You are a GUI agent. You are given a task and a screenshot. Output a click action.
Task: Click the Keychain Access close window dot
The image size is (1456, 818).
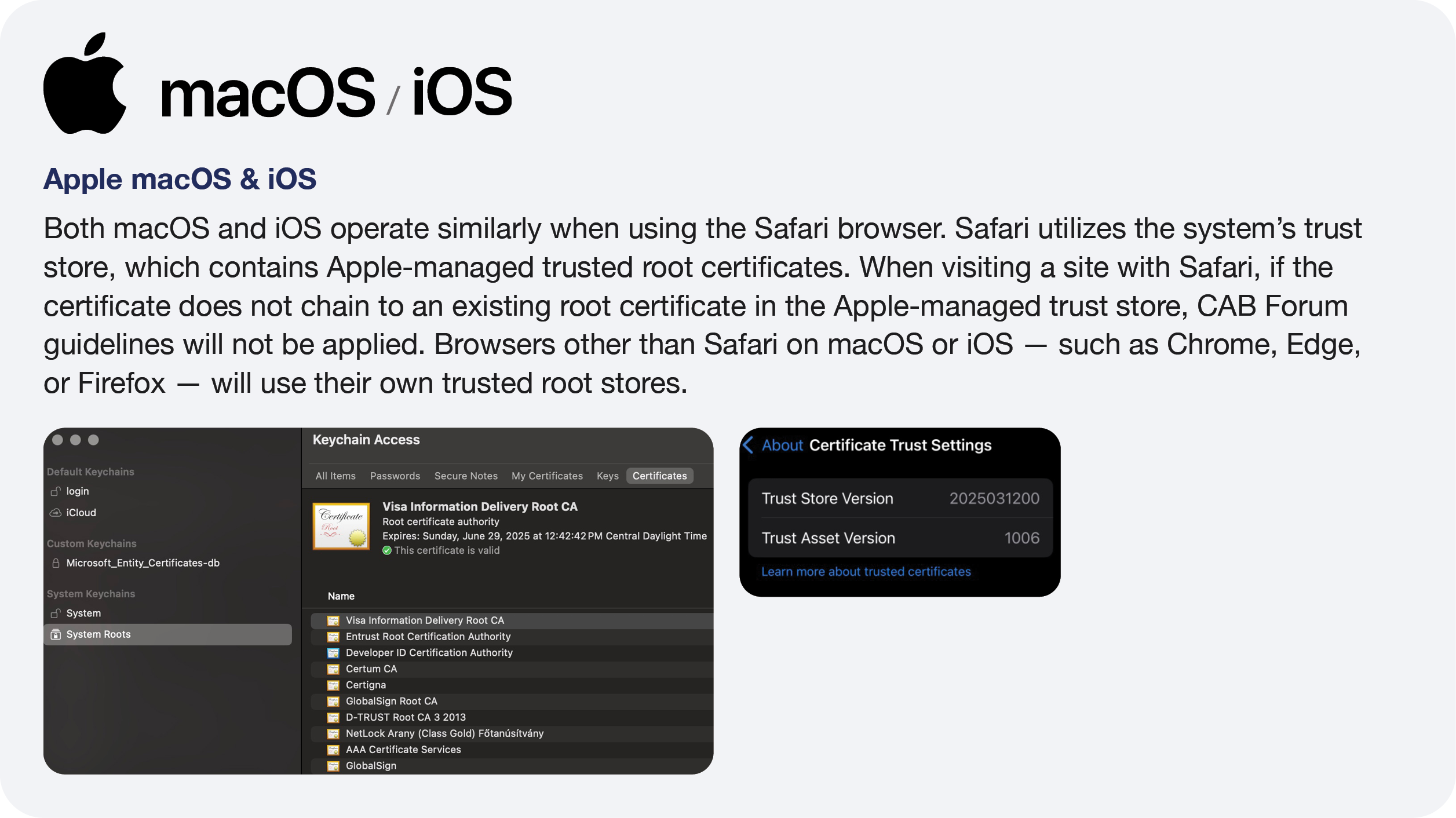point(57,440)
